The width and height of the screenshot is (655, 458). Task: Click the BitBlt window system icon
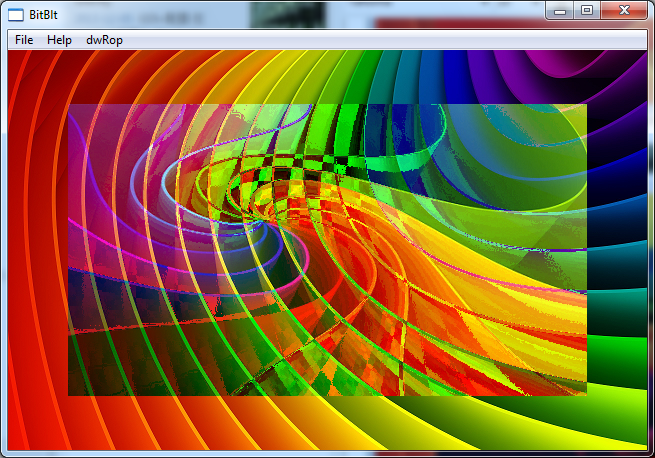pyautogui.click(x=16, y=15)
